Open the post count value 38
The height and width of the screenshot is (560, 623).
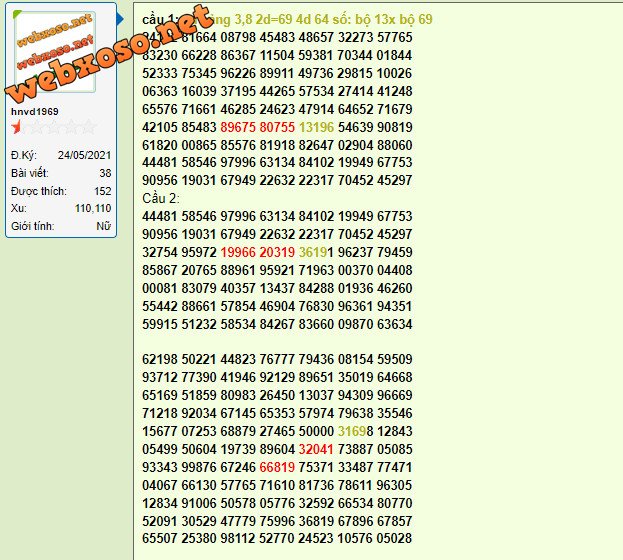pos(105,173)
